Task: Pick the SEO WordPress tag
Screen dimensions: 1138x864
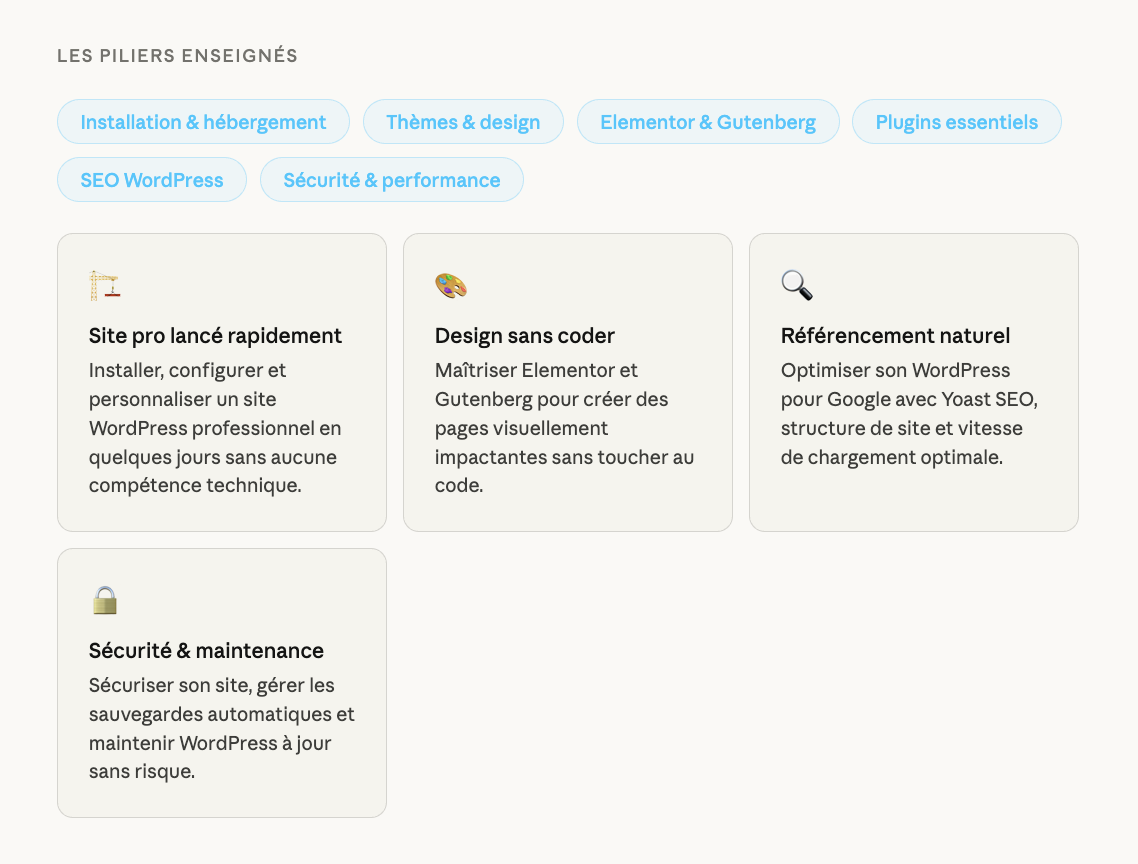Action: click(x=152, y=180)
